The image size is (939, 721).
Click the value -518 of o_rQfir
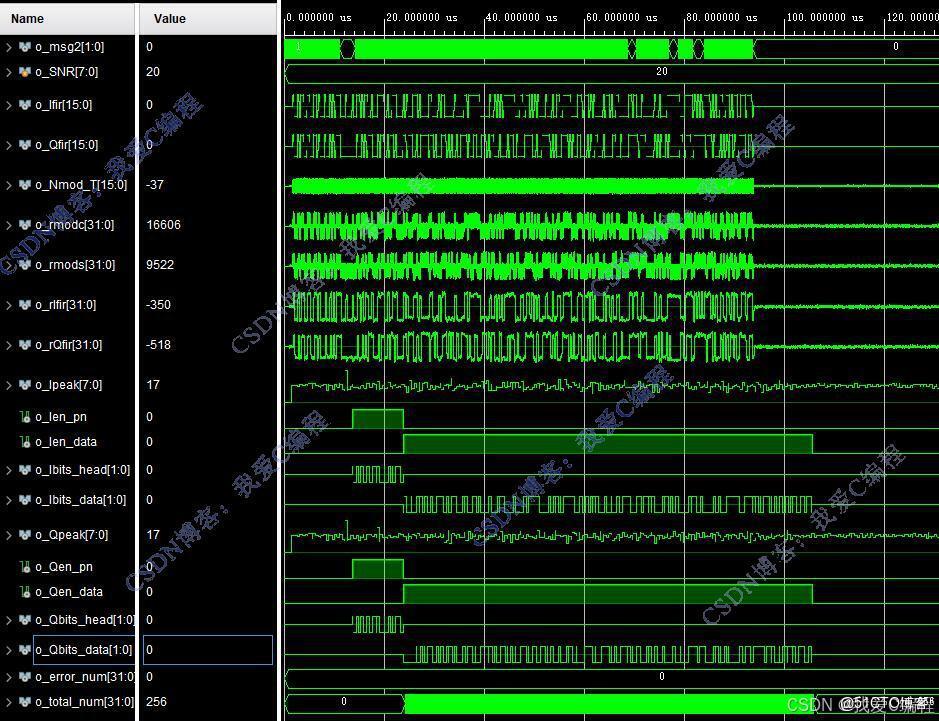click(158, 345)
